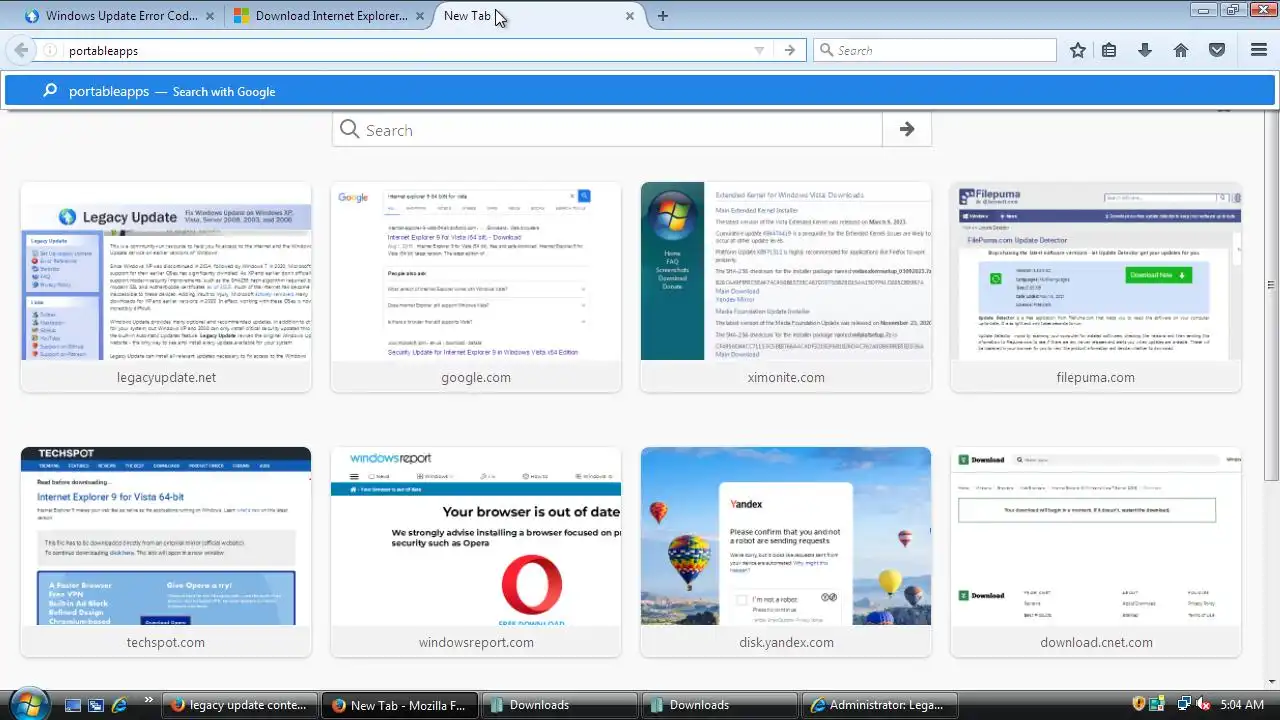Click the magnifier icon in toolbar search box
Screen dimensions: 1280x720
826,50
